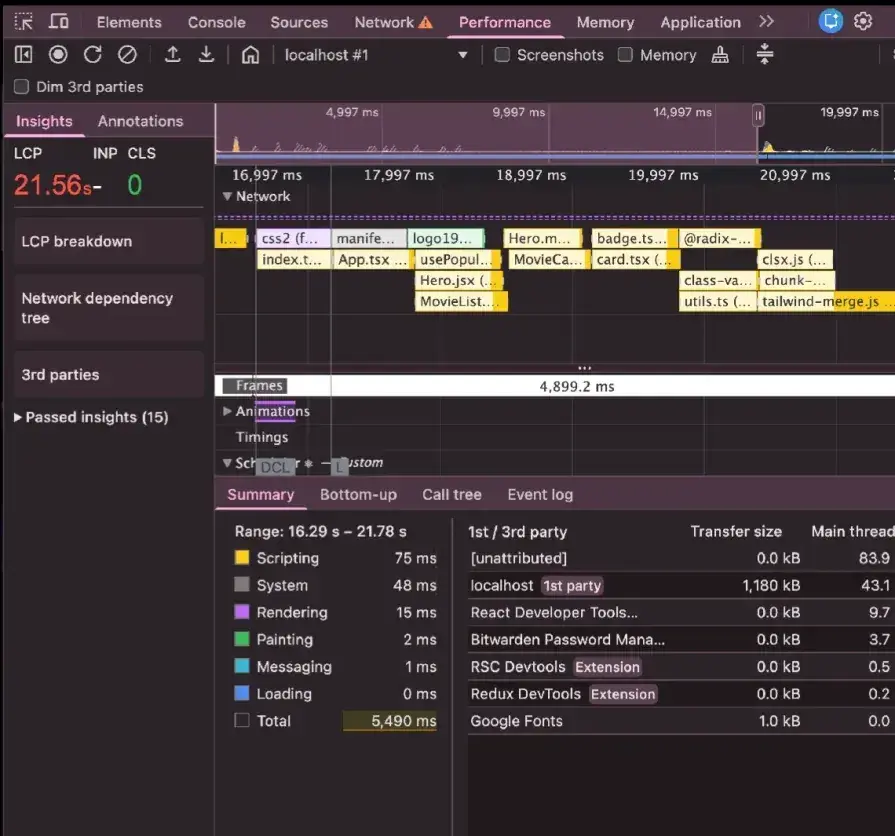Open the LCP breakdown insight
The image size is (895, 836).
point(109,241)
